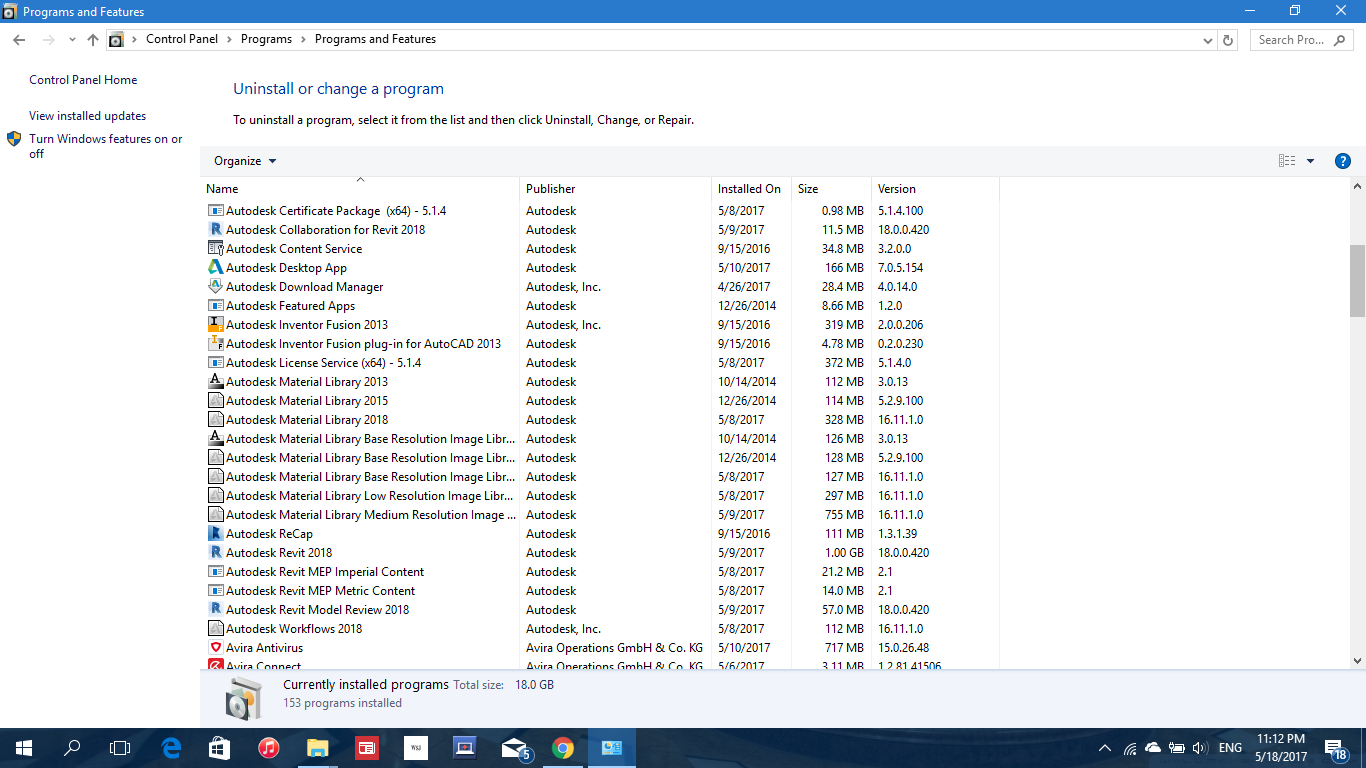Screen dimensions: 1366x768
Task: Click Programs and Features breadcrumb segment
Action: coord(375,40)
